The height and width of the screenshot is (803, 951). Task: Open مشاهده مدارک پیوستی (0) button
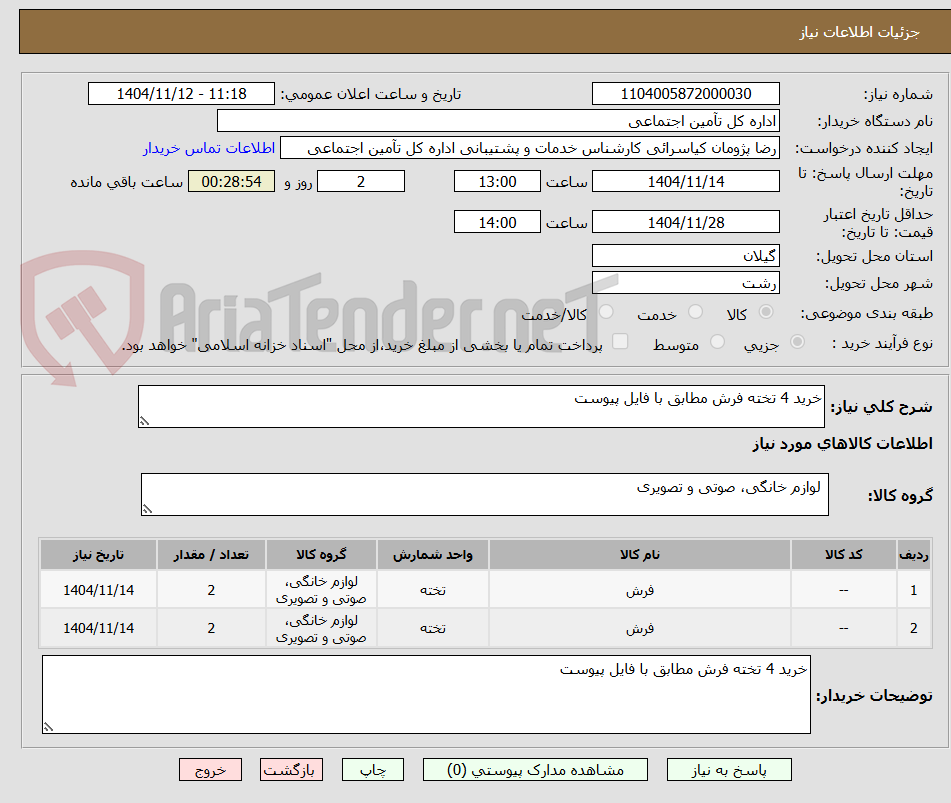[x=535, y=770]
